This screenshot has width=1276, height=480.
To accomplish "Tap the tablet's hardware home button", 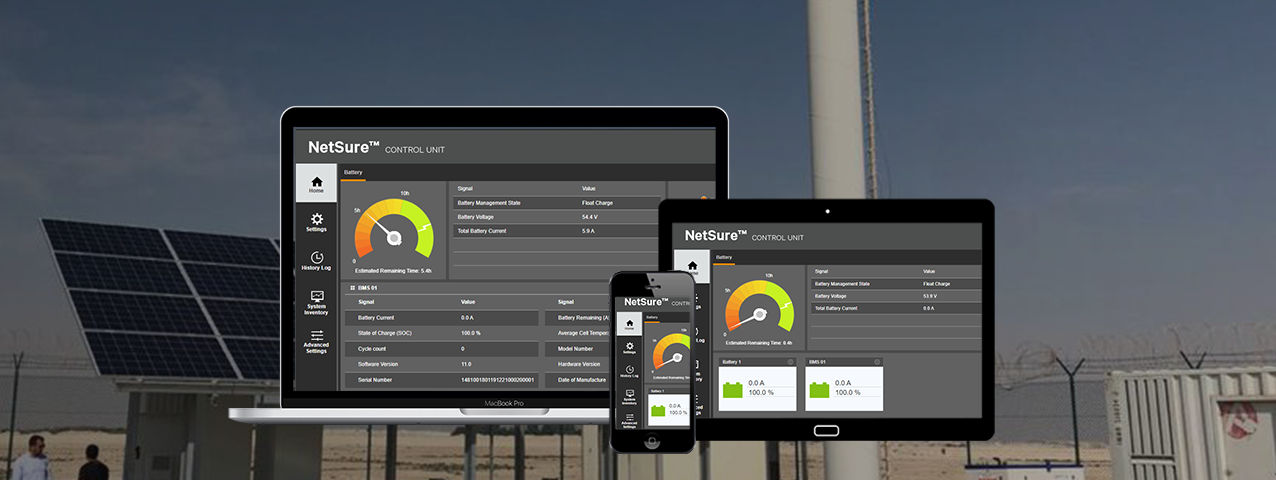I will click(x=826, y=430).
